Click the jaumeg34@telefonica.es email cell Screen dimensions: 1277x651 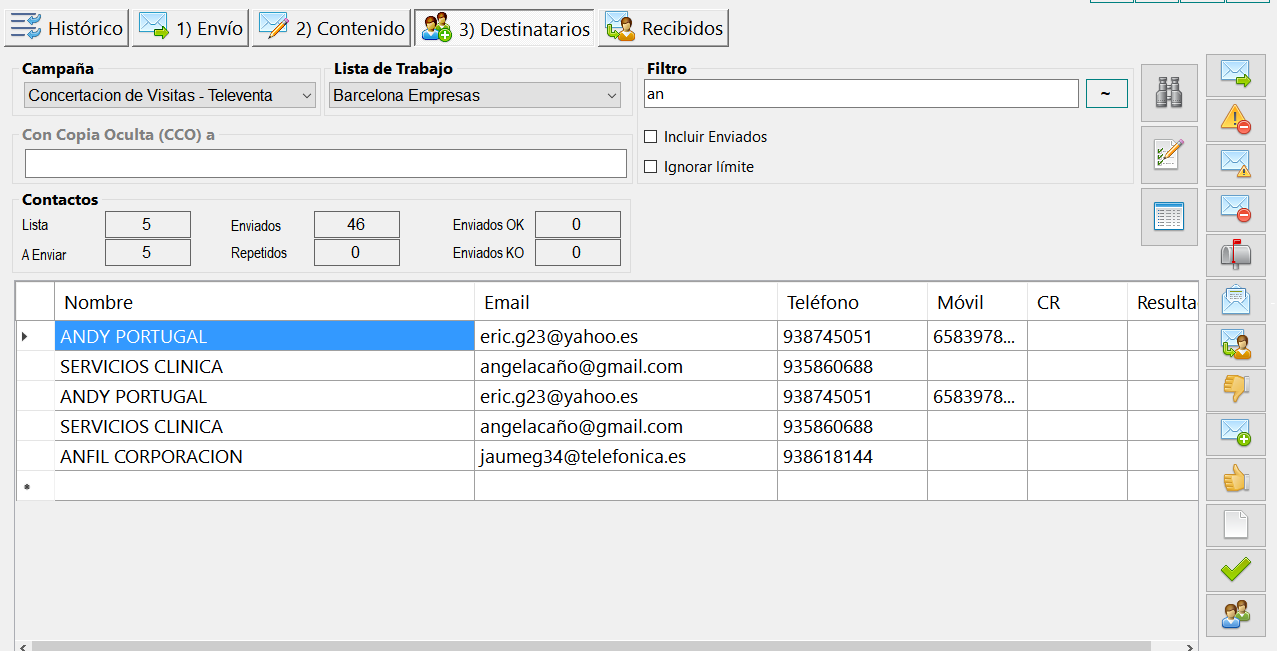[x=626, y=456]
